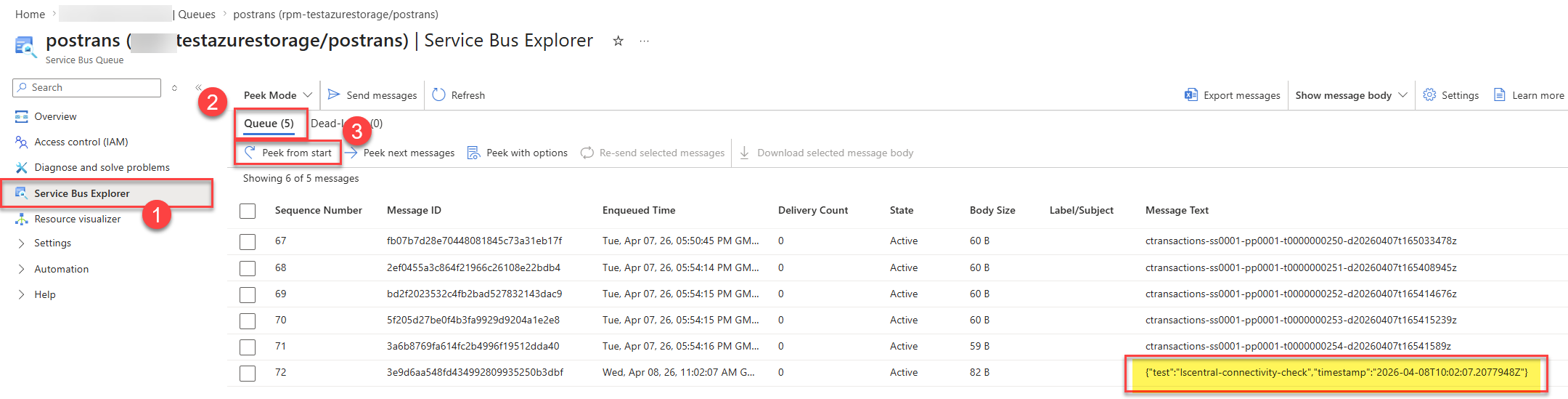This screenshot has height=399, width=1568.
Task: Click the Export messages icon
Action: point(1191,94)
